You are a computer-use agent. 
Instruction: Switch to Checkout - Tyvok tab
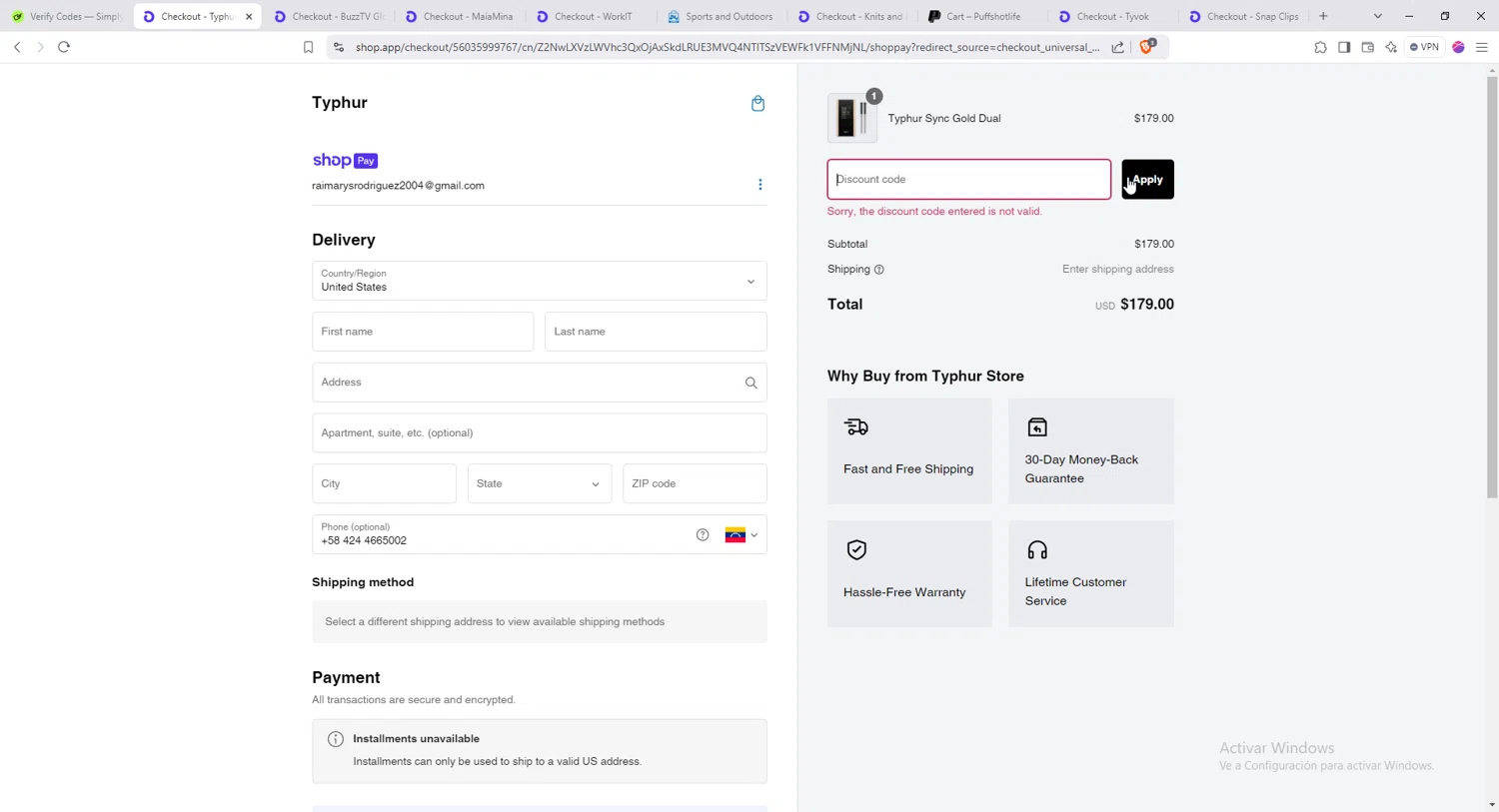click(1113, 16)
